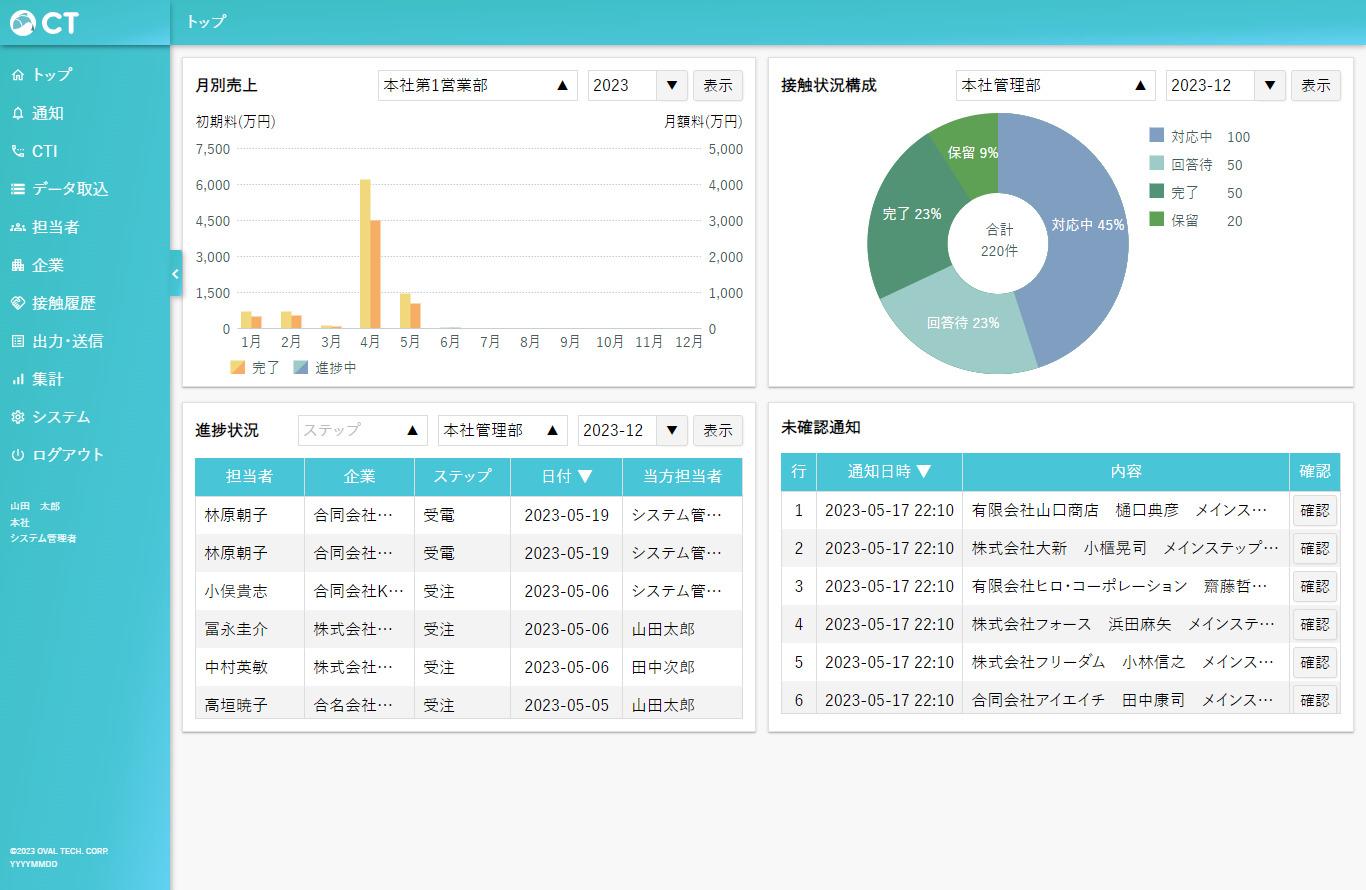Click the building icon for 企業
1366x890 pixels.
coord(17,265)
